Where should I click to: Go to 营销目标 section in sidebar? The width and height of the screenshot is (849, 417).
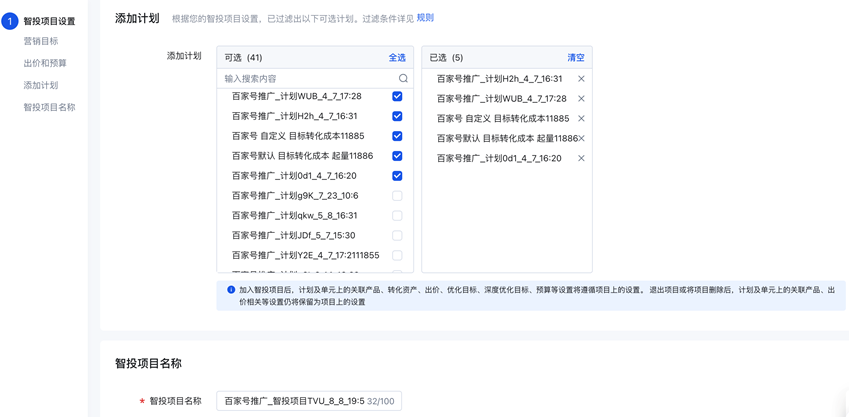click(x=41, y=42)
